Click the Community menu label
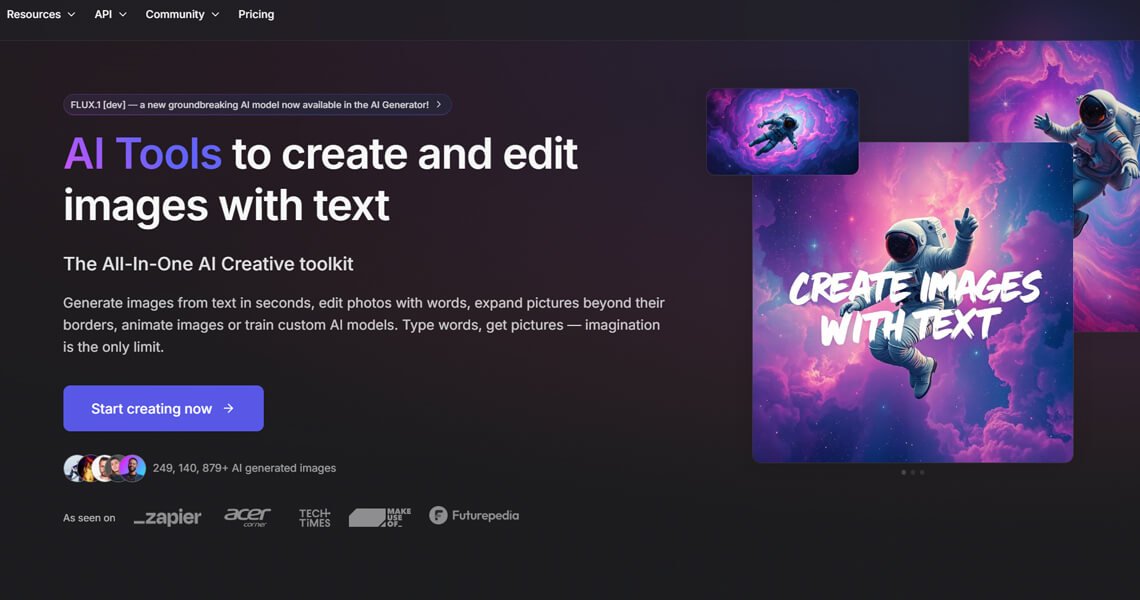1140x600 pixels. pyautogui.click(x=175, y=15)
